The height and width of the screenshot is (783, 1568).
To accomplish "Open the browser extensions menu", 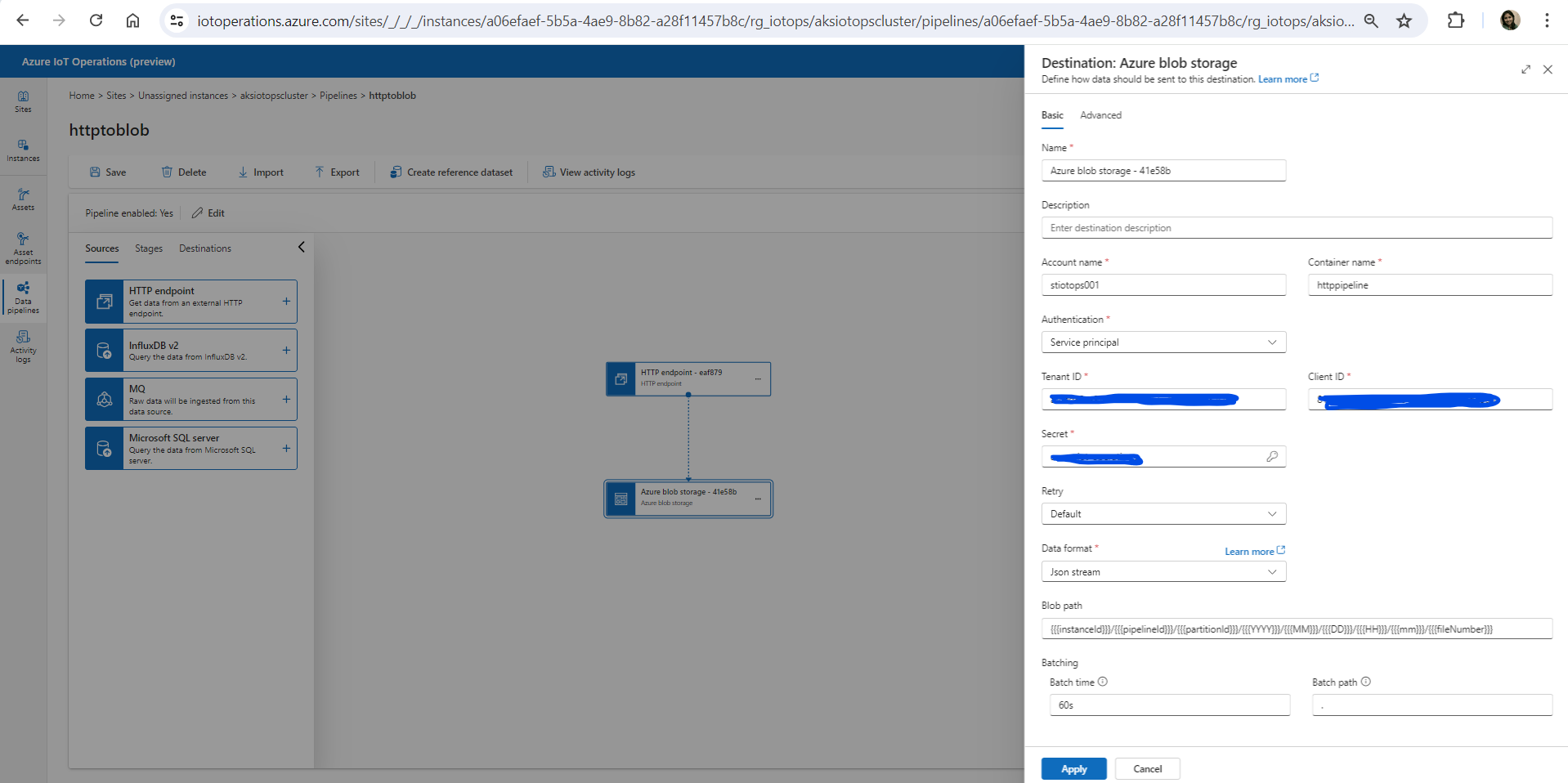I will [x=1456, y=20].
